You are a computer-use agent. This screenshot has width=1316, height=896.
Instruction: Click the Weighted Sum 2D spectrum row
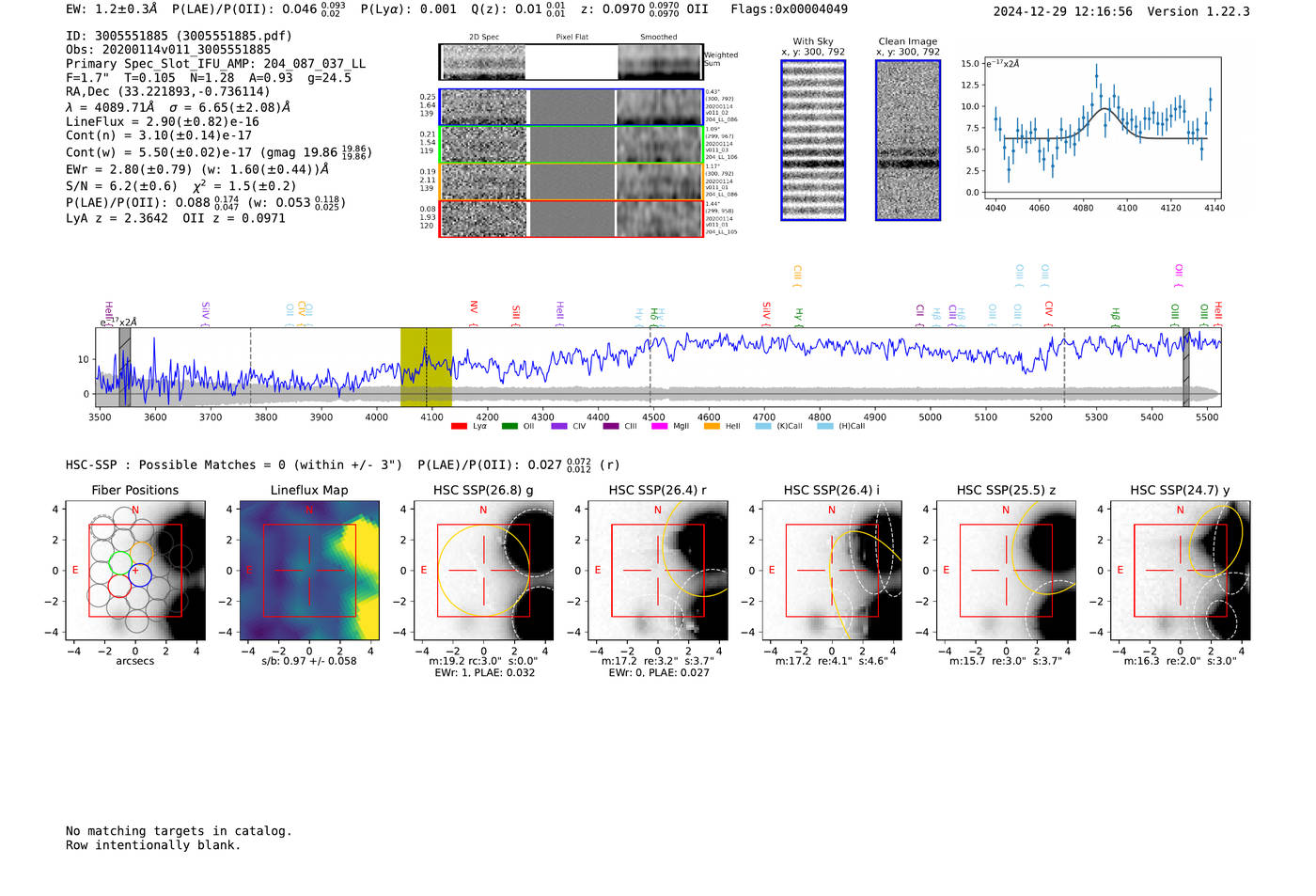tap(571, 62)
